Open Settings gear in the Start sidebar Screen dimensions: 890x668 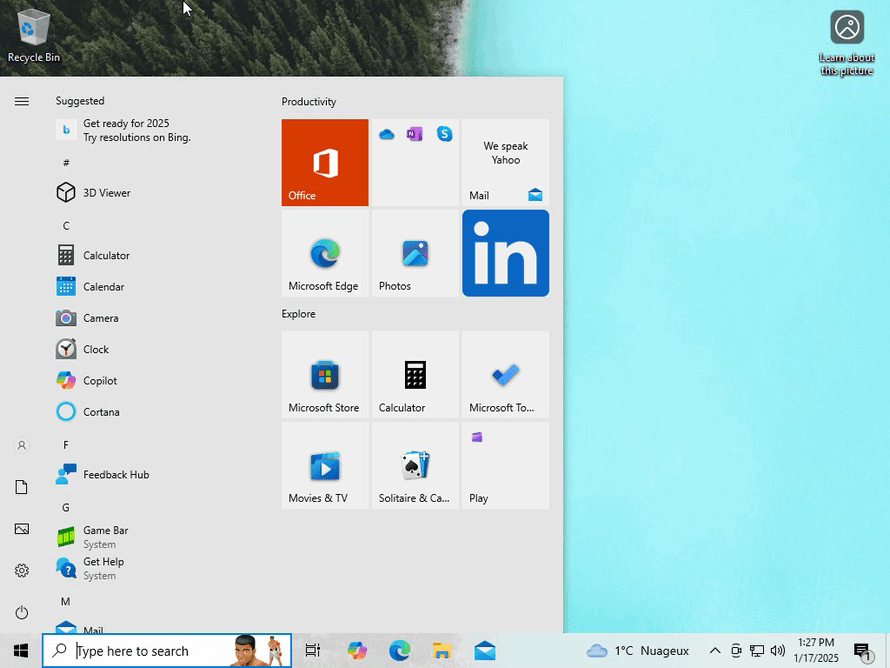22,570
